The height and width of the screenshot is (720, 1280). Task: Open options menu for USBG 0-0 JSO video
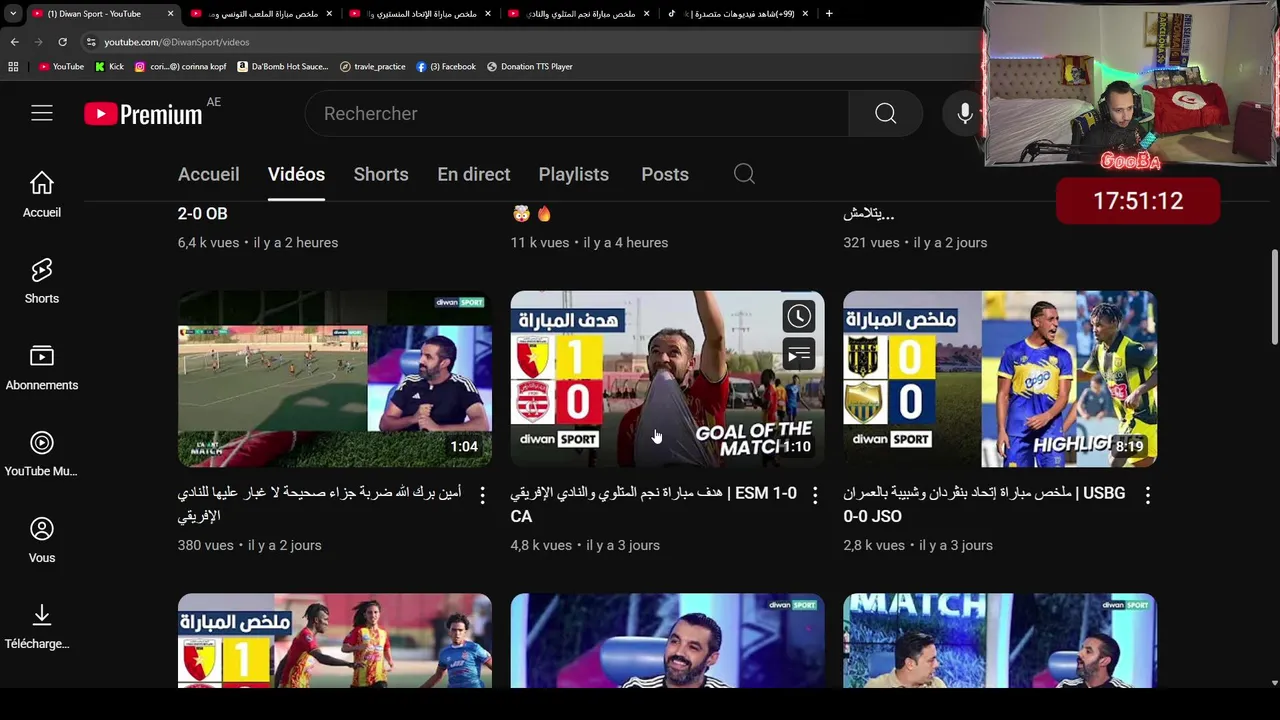pyautogui.click(x=1147, y=495)
